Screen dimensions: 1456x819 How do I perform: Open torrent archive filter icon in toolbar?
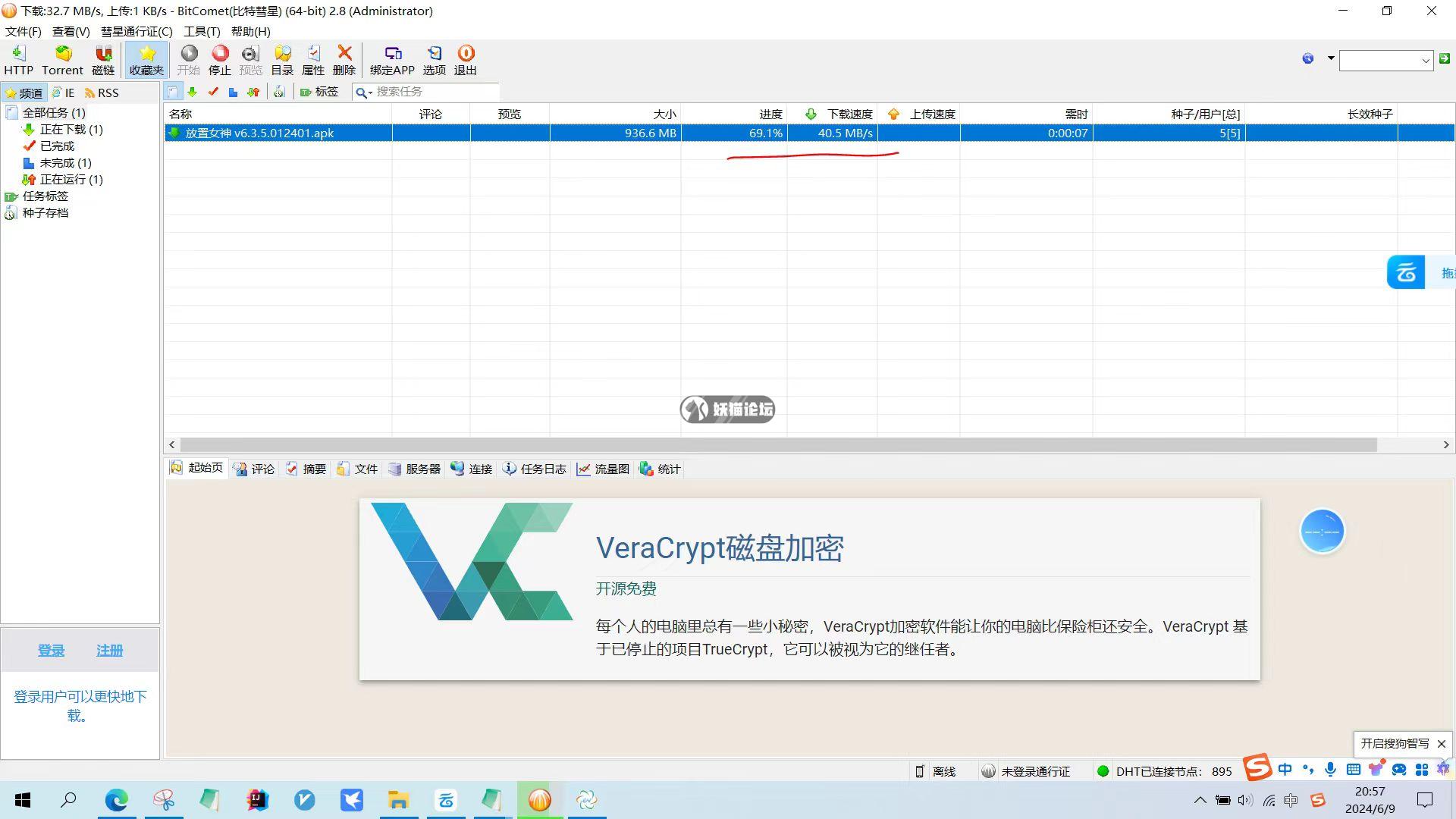pos(279,92)
